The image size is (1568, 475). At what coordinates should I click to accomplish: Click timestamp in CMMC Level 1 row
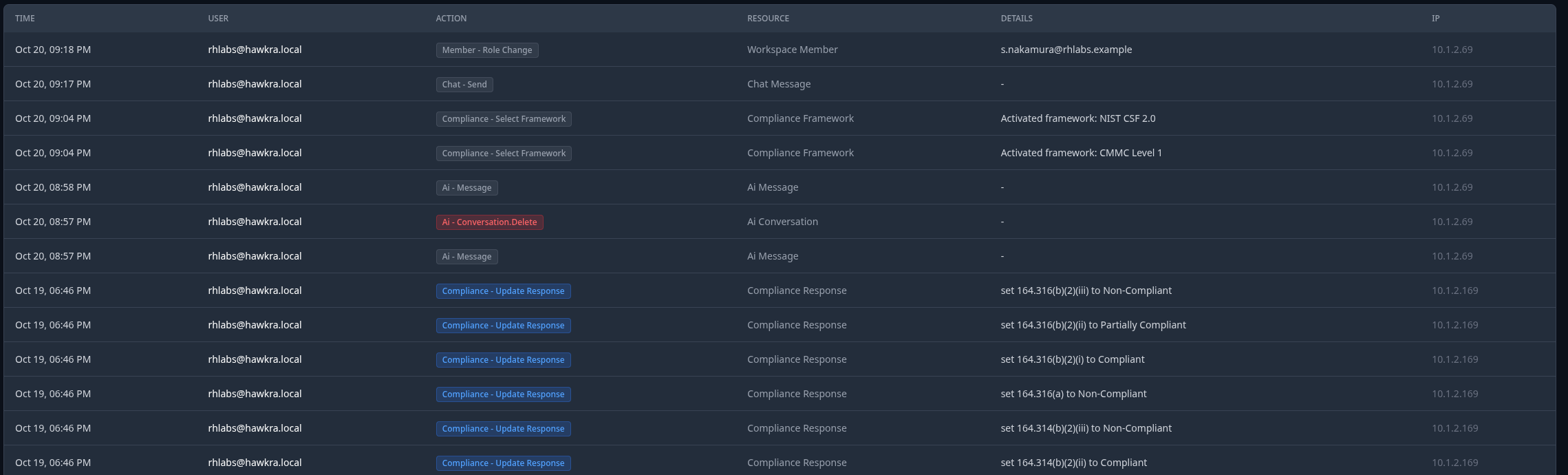tap(53, 153)
